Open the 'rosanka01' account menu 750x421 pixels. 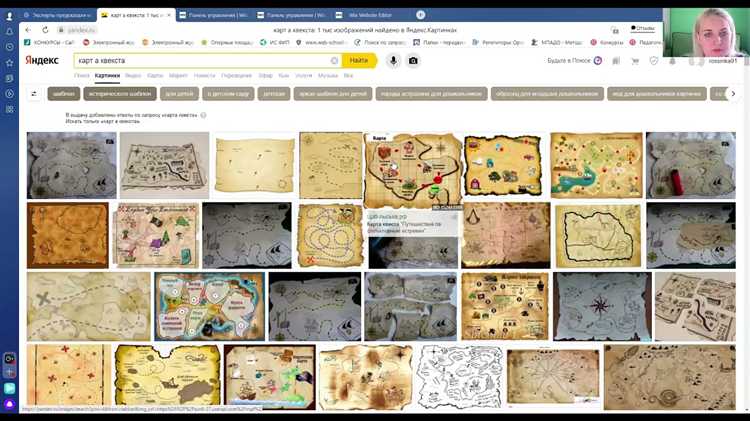tap(722, 61)
